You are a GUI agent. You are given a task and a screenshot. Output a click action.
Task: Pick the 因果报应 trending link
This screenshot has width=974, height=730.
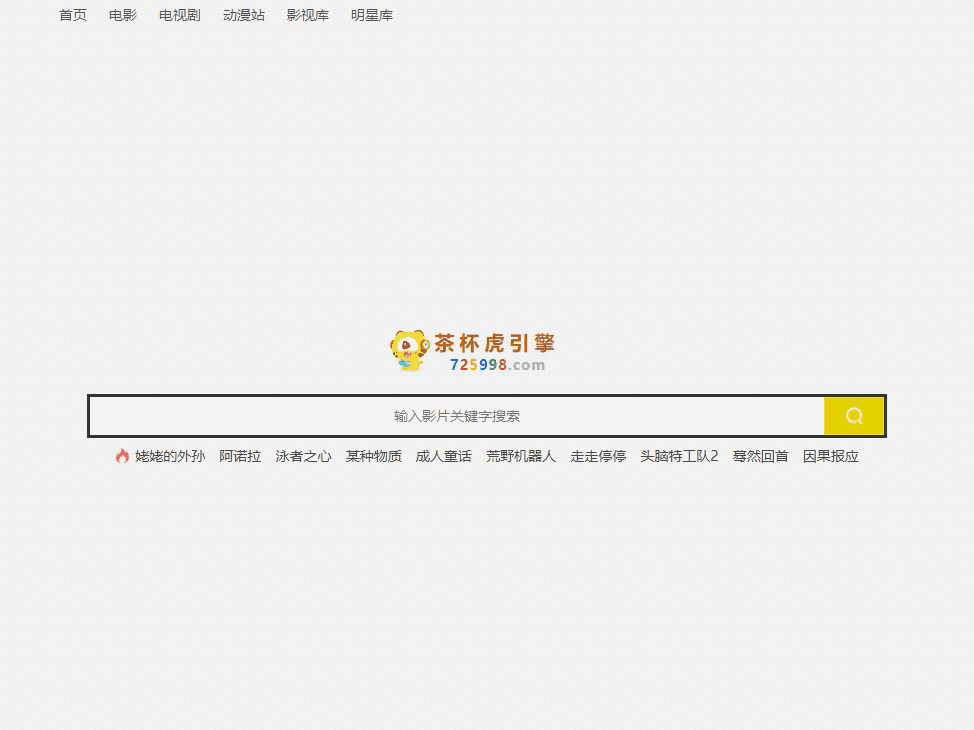click(831, 456)
